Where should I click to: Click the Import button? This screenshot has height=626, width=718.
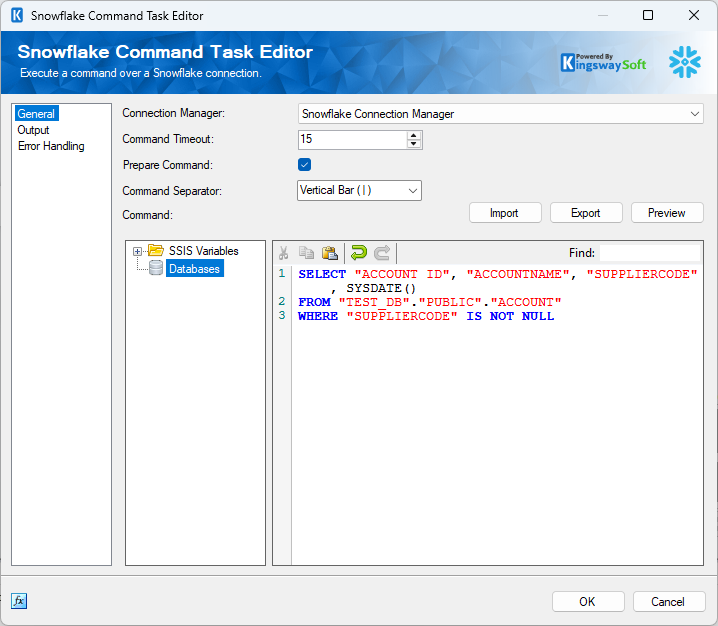tap(504, 213)
